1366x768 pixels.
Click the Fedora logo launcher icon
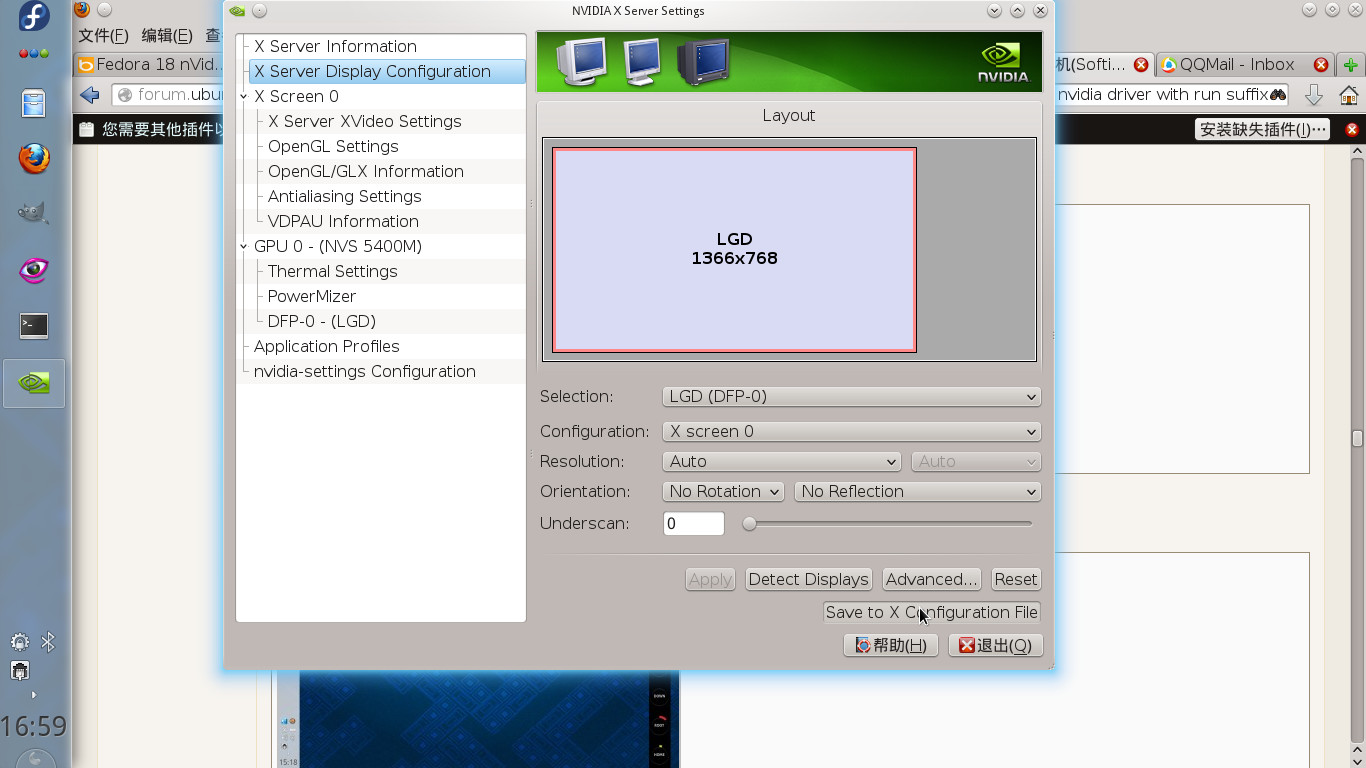(34, 17)
